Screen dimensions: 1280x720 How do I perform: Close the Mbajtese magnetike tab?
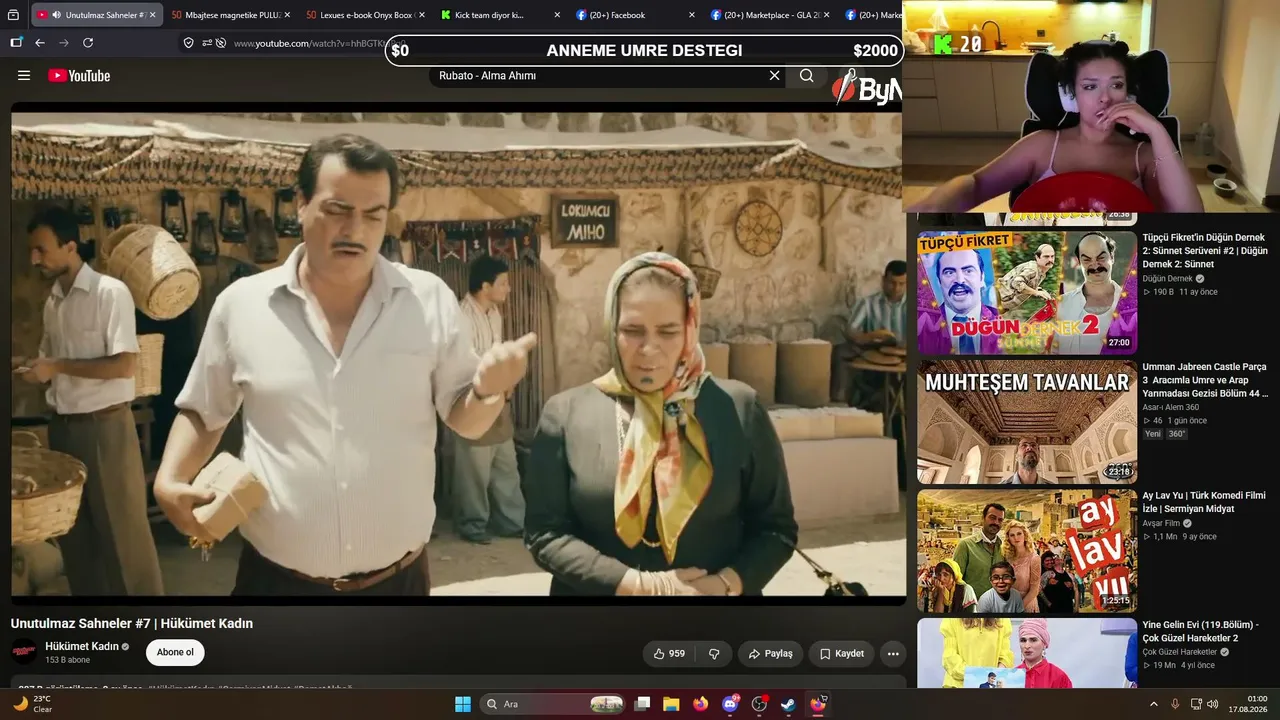pos(287,15)
